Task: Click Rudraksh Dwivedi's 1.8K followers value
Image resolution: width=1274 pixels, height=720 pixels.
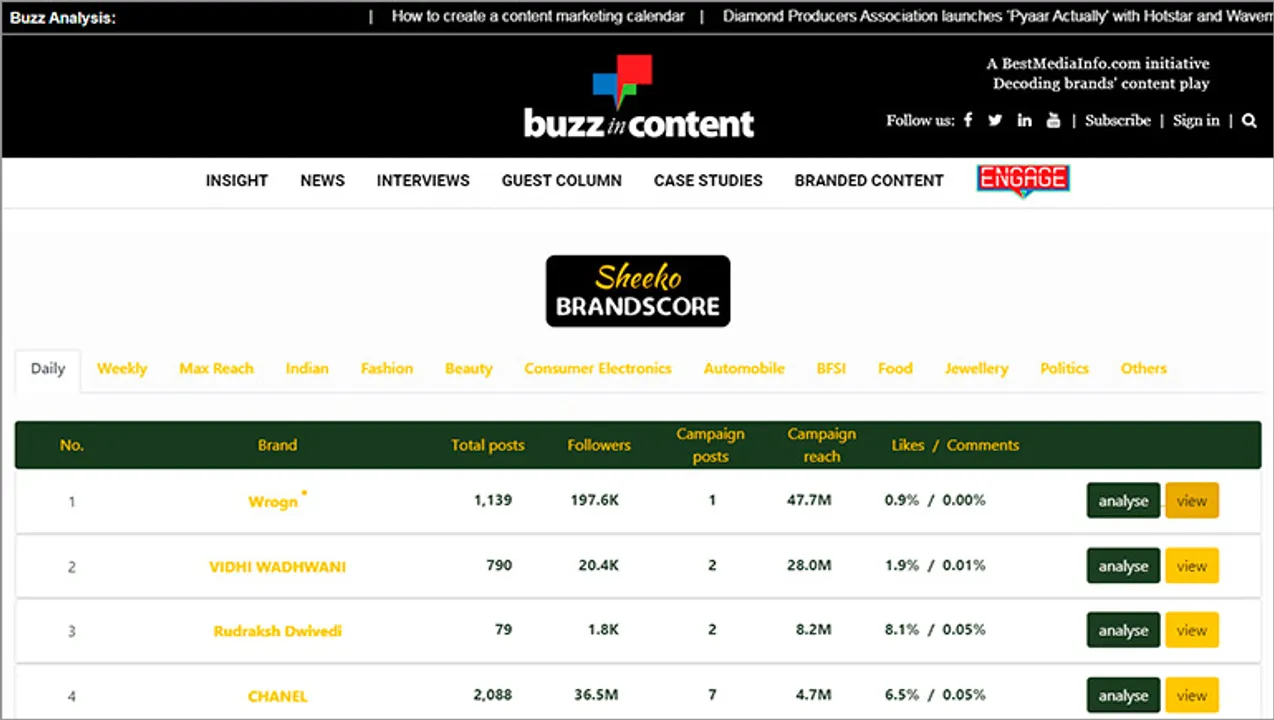Action: click(603, 630)
